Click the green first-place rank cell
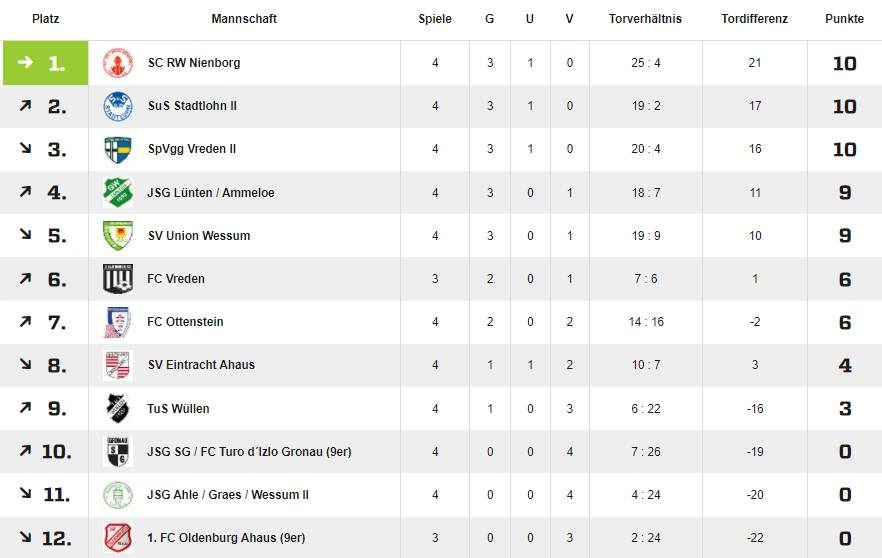 tap(46, 63)
